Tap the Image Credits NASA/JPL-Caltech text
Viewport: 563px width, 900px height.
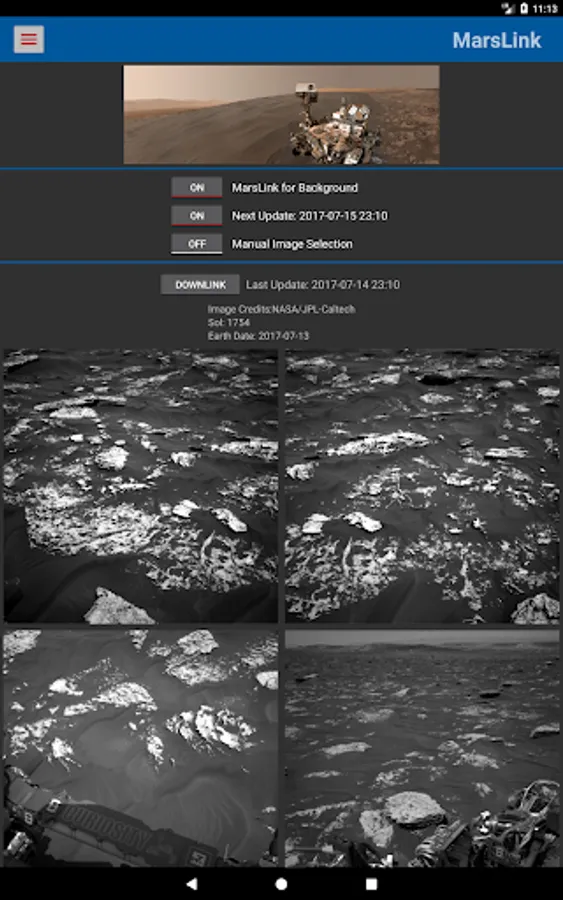pos(281,309)
